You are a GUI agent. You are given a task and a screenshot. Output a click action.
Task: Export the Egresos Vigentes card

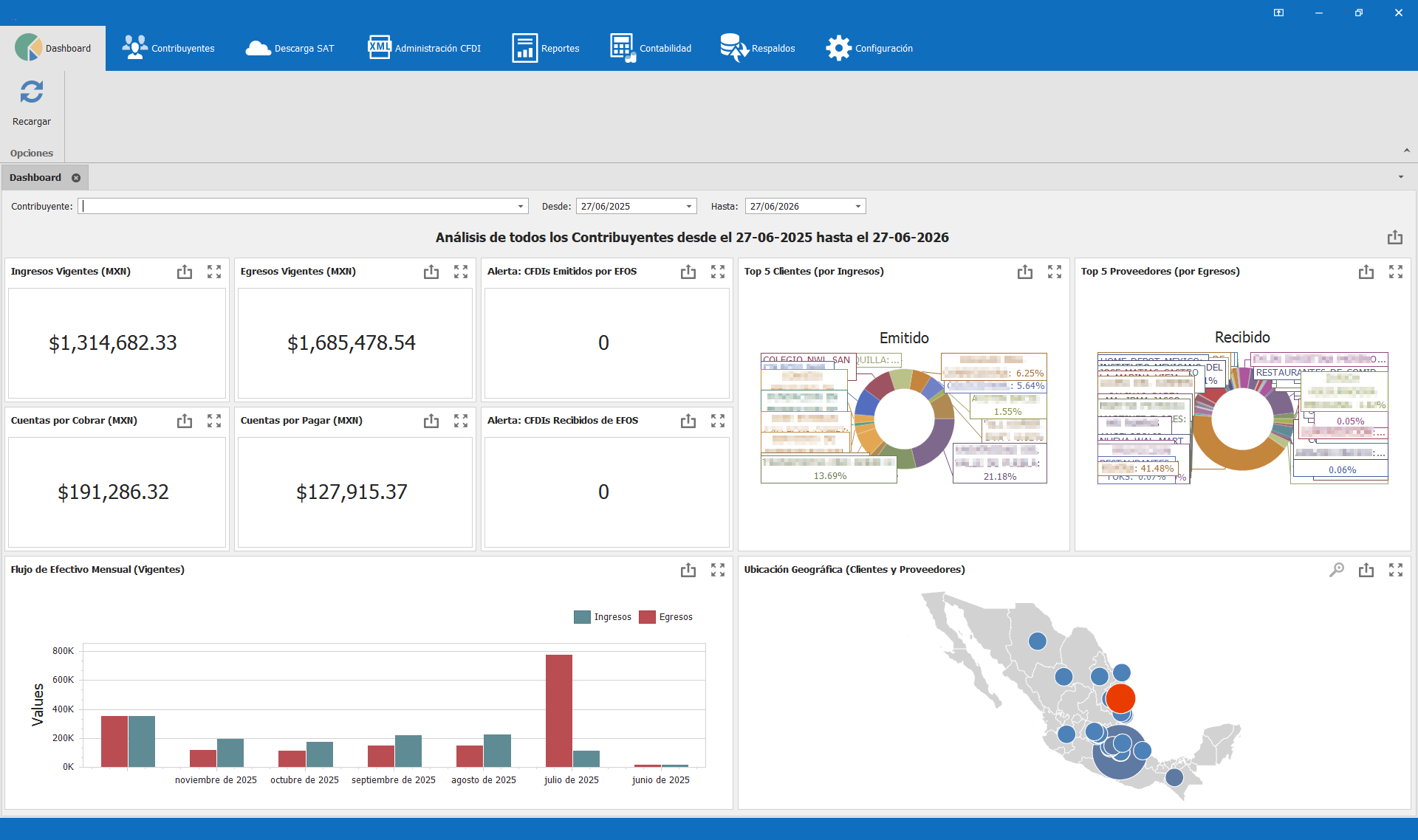pos(431,272)
